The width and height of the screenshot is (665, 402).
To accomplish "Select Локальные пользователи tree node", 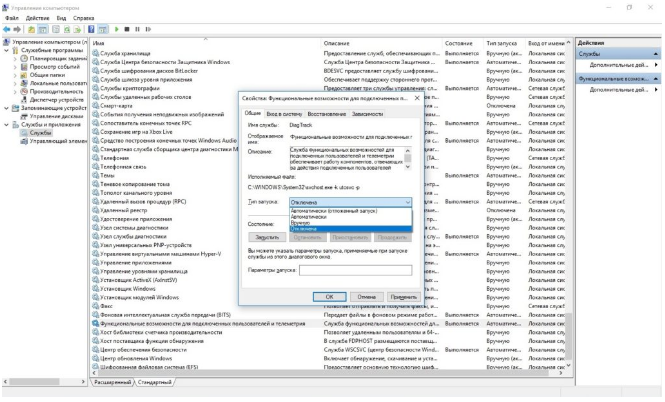I will click(58, 83).
